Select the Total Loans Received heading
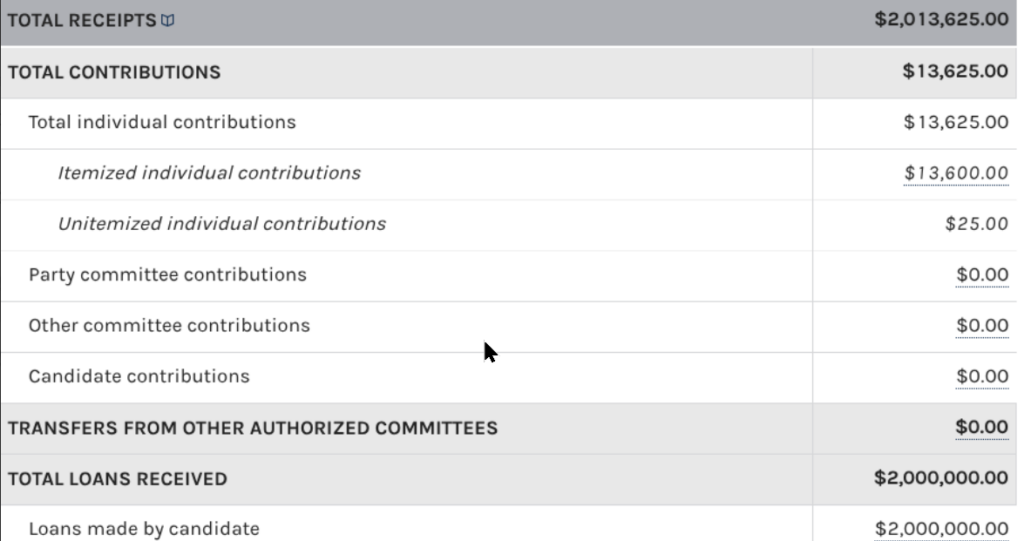Viewport: 1024px width, 541px height. click(x=118, y=479)
